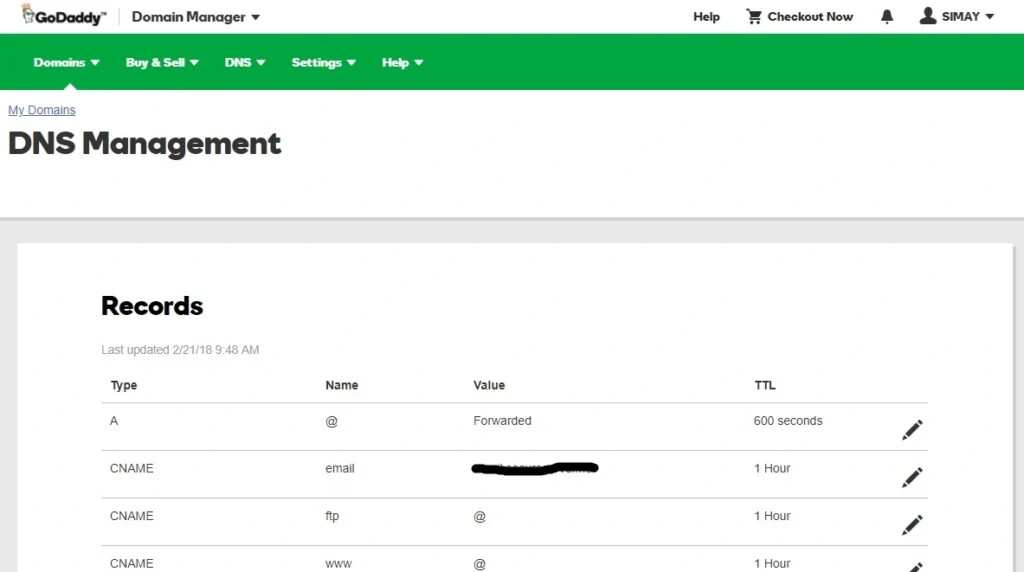Viewport: 1024px width, 572px height.
Task: Open the Buy & Sell menu
Action: point(162,63)
